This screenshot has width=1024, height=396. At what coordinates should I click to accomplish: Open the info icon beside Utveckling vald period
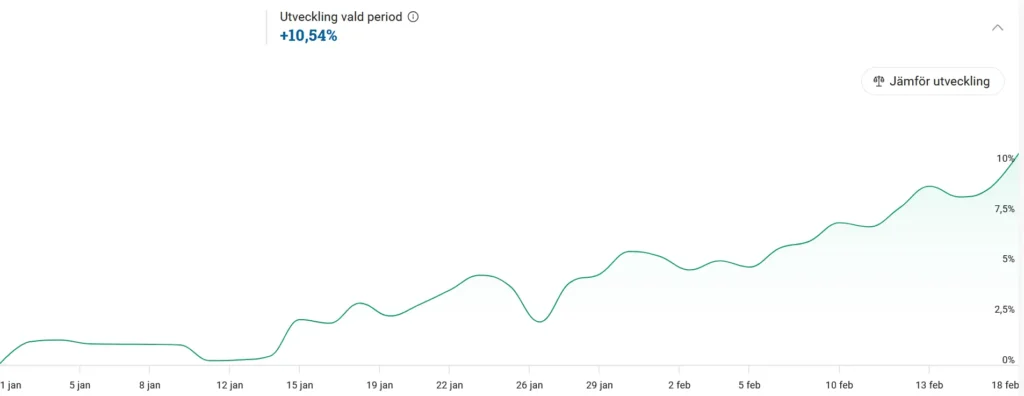pyautogui.click(x=413, y=17)
